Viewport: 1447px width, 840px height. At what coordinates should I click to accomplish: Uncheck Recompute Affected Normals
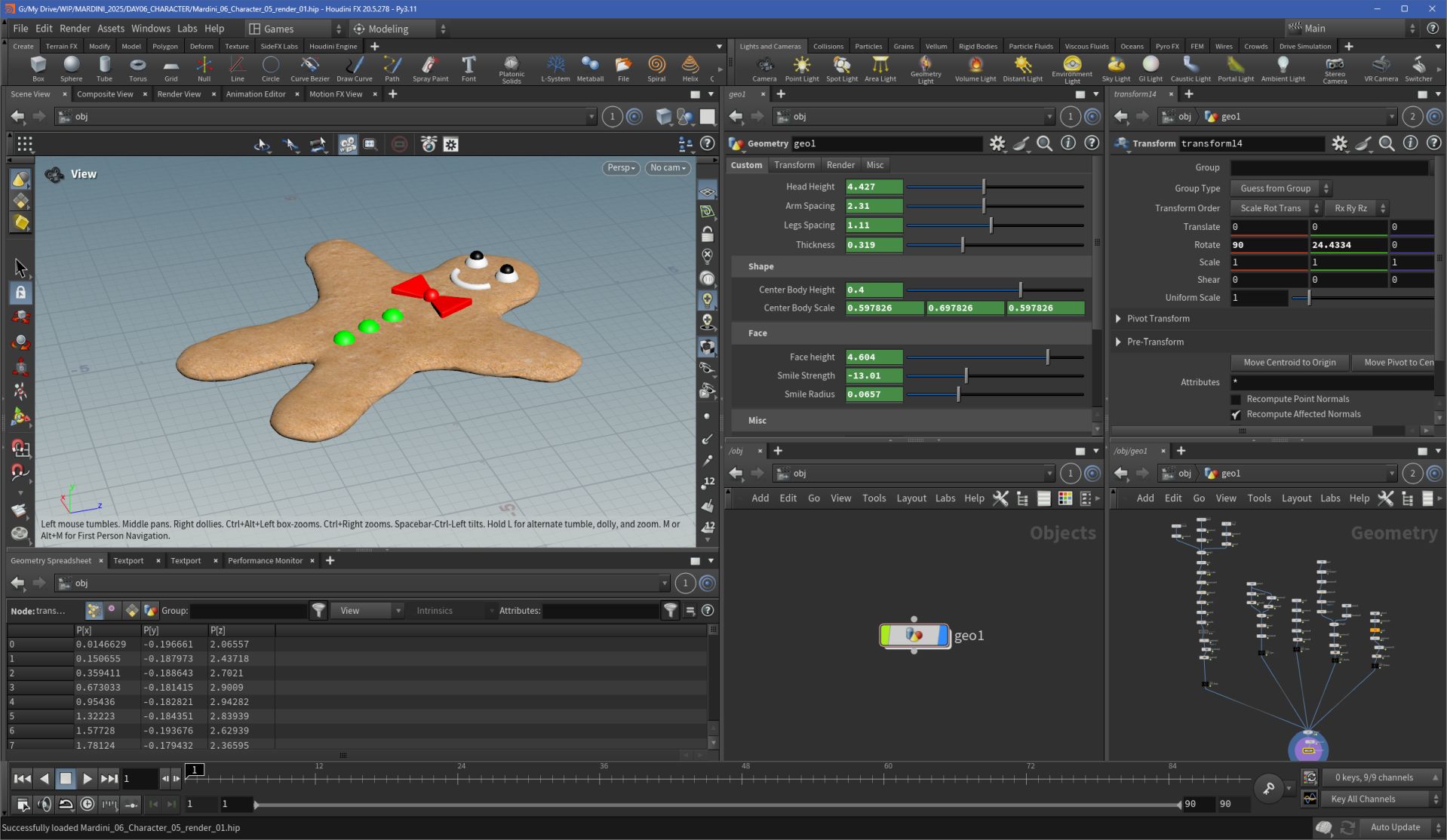(x=1236, y=415)
